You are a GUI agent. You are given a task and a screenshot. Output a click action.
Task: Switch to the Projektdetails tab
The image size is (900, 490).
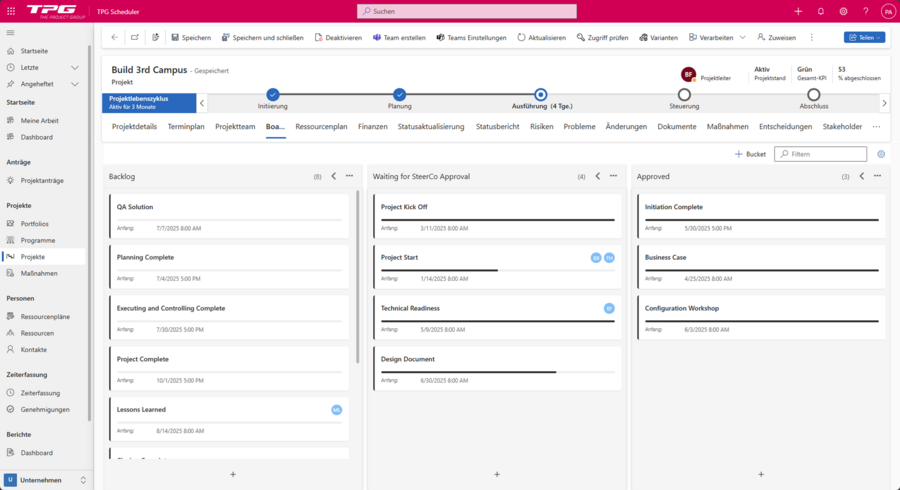point(134,127)
